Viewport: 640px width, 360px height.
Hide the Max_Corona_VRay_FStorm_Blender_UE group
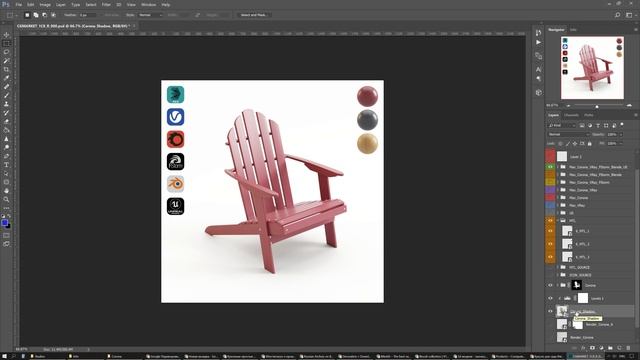tap(550, 167)
